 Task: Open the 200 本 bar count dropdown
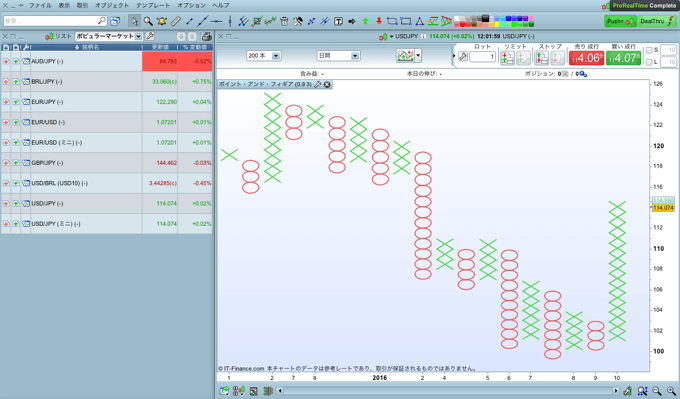pyautogui.click(x=264, y=56)
